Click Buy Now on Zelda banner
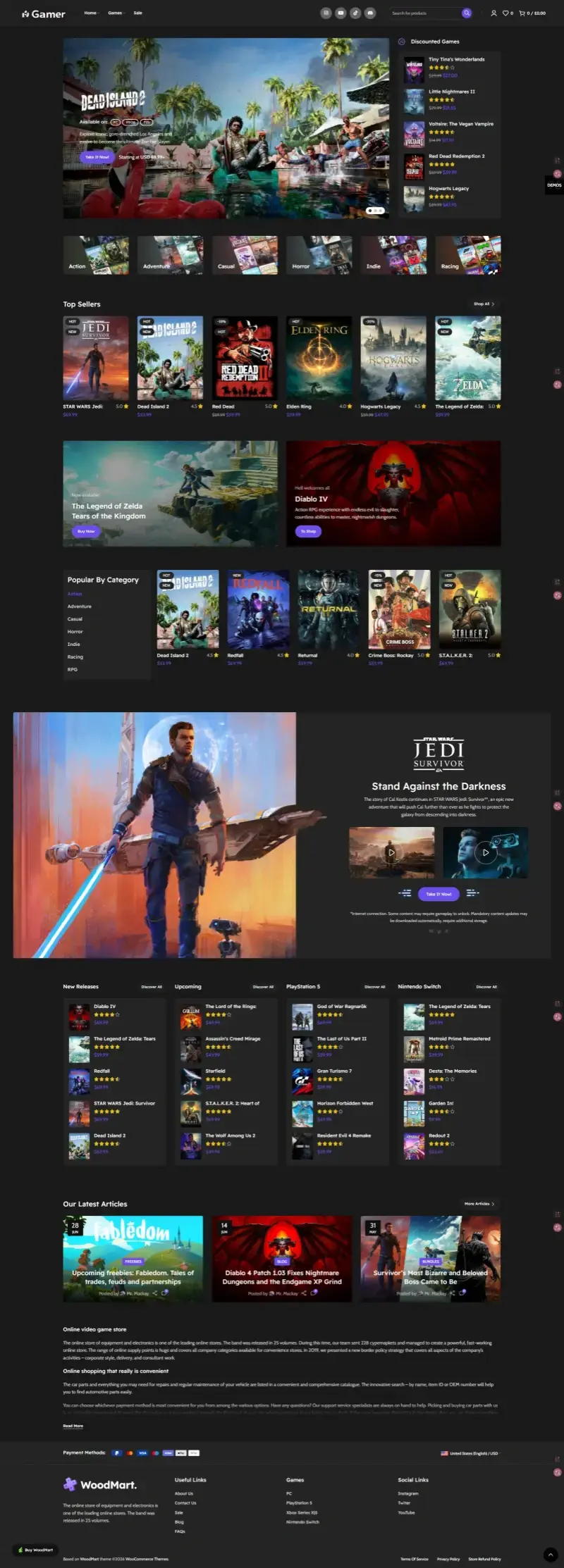This screenshot has width=564, height=1568. point(86,532)
